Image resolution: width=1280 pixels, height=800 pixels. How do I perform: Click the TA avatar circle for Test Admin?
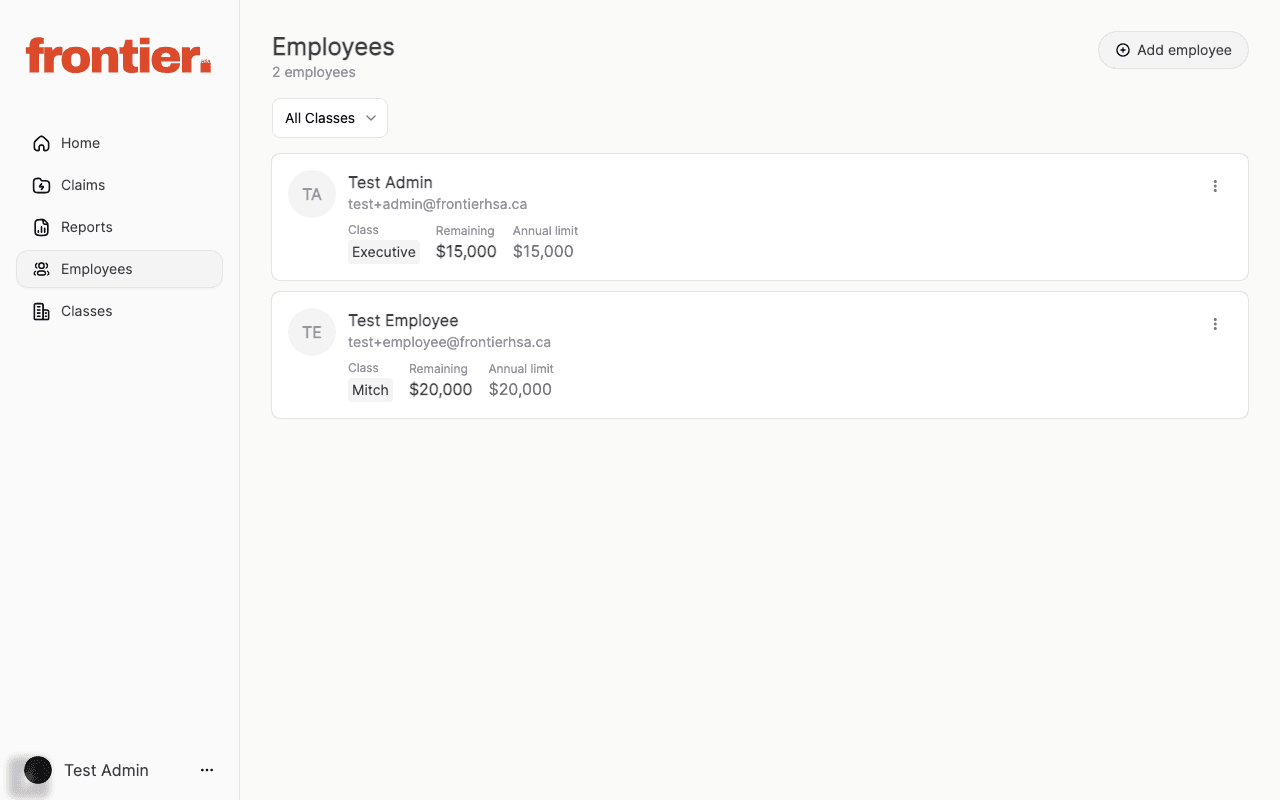pyautogui.click(x=311, y=193)
